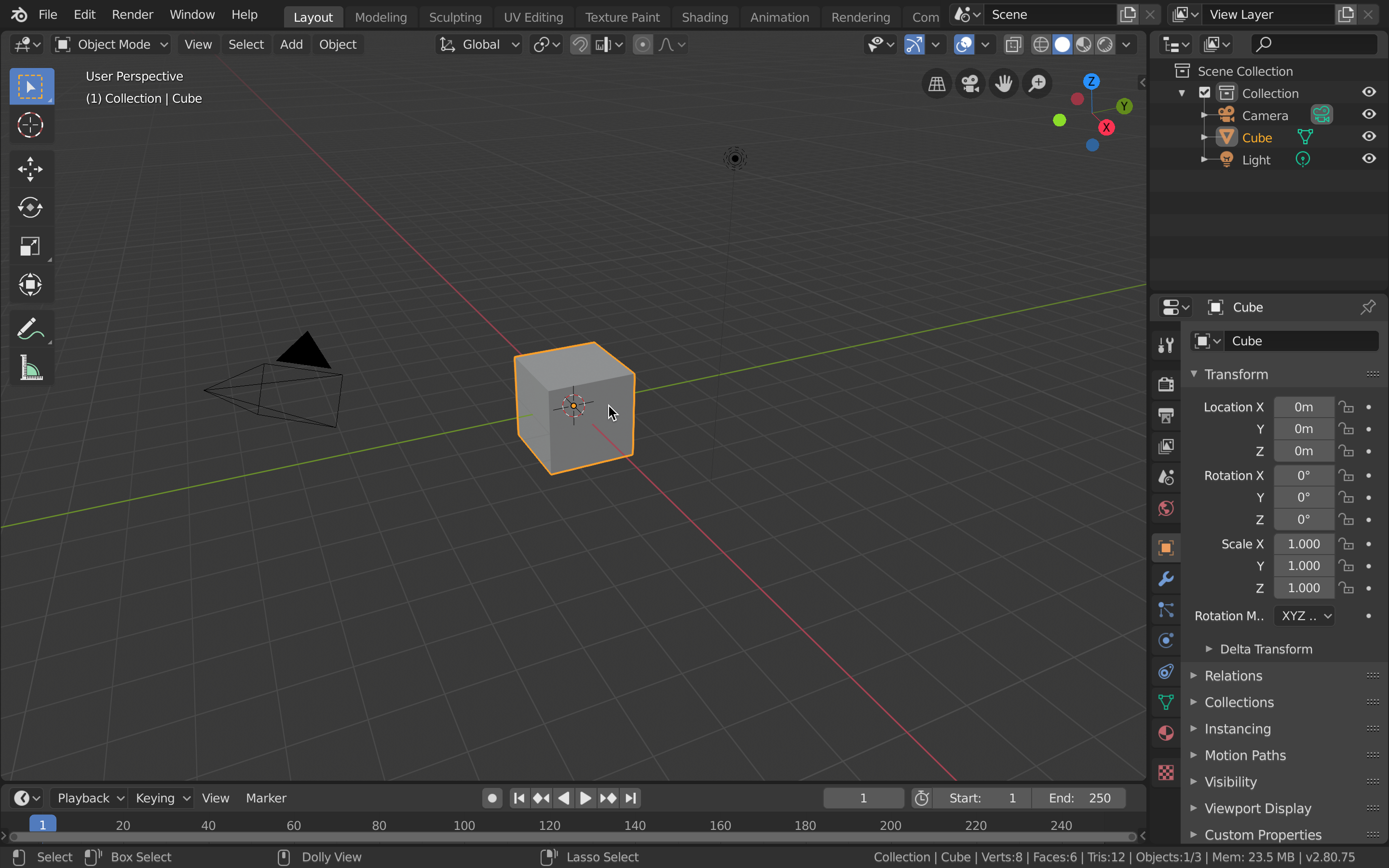Open the Object Constraints tab
This screenshot has width=1389, height=868.
[x=1166, y=672]
